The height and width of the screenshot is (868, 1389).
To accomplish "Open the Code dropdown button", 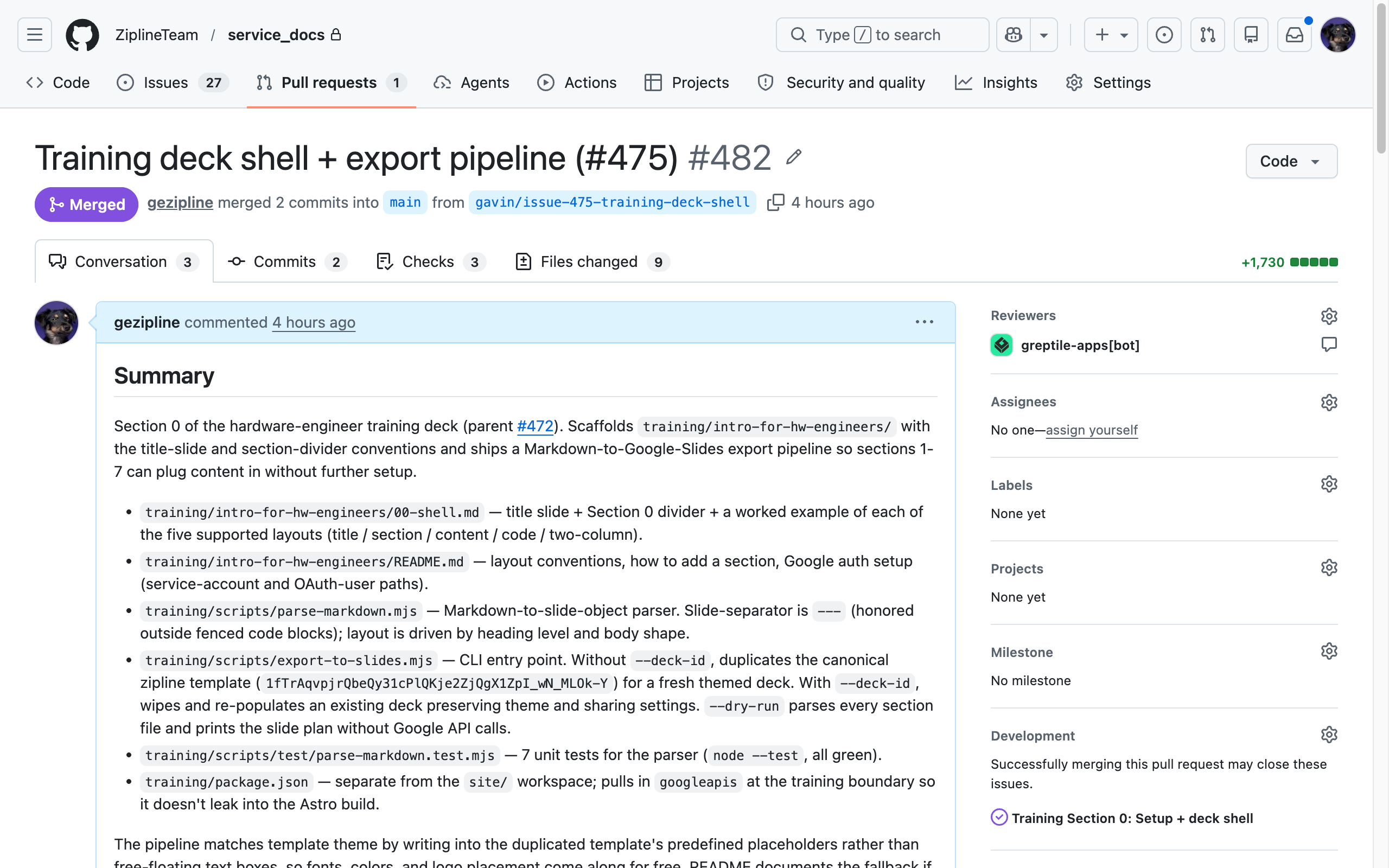I will point(1291,161).
